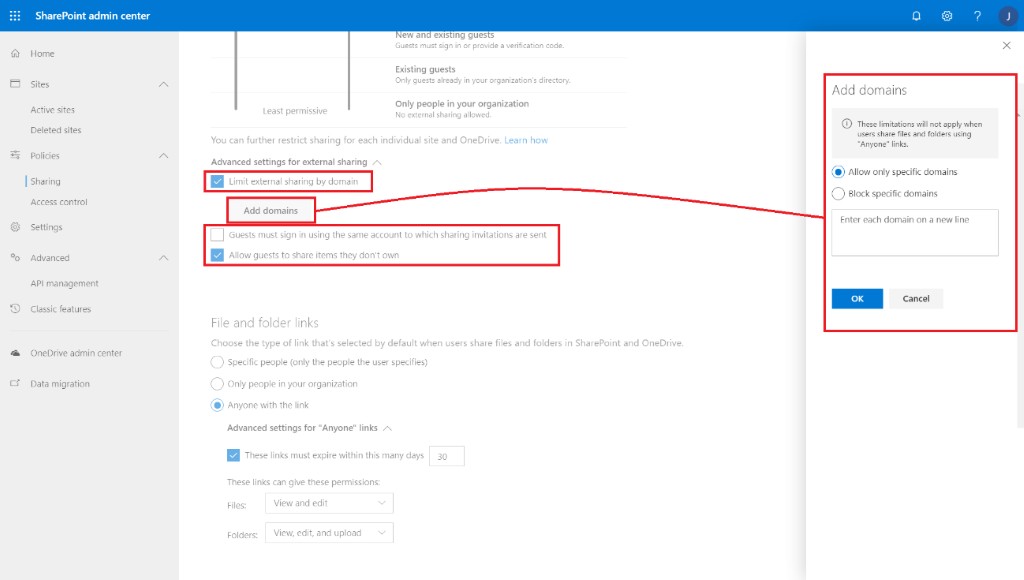Confirm with the OK button
The width and height of the screenshot is (1024, 580).
tap(857, 298)
